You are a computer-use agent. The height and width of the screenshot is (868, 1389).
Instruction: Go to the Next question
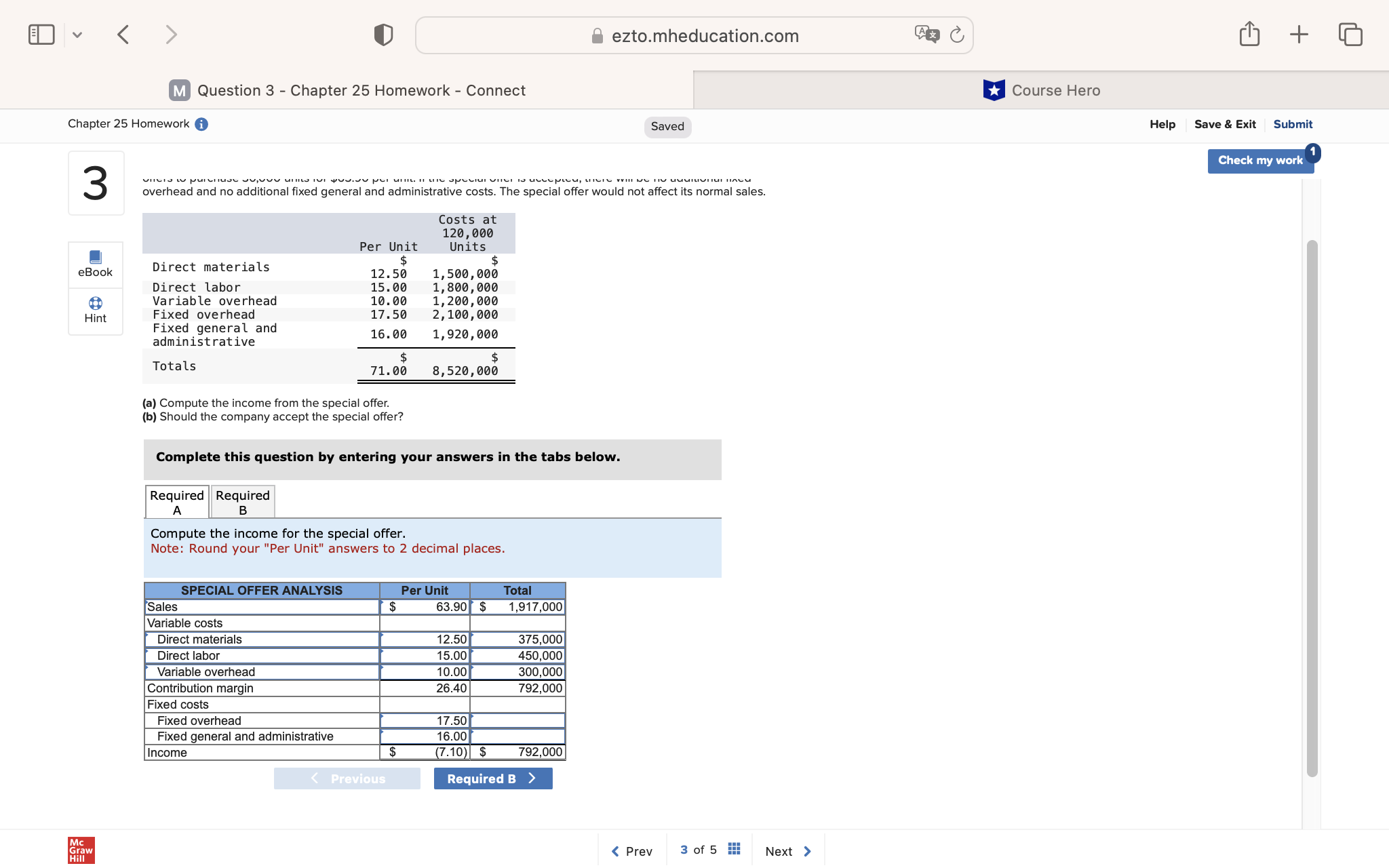[787, 851]
